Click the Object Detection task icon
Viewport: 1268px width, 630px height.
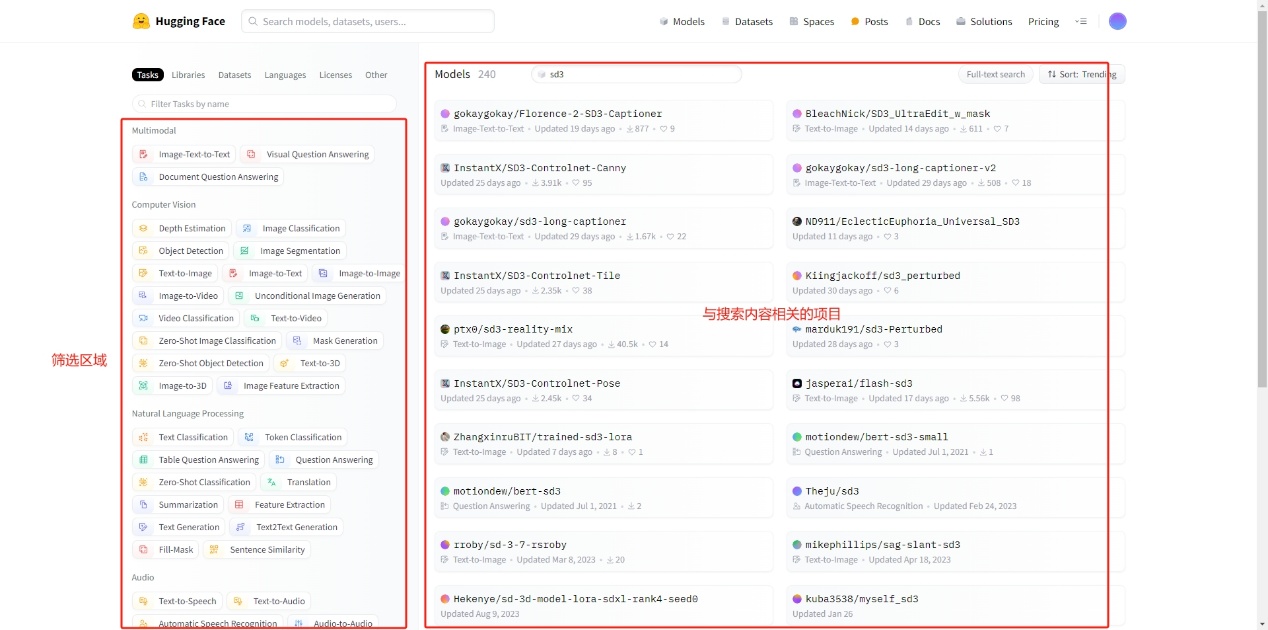tap(143, 251)
